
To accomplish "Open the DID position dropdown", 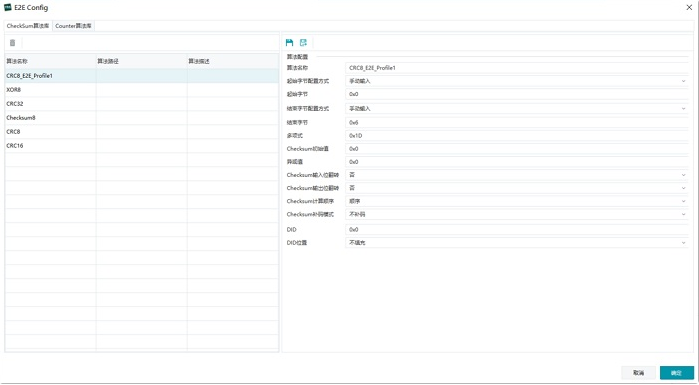I will coord(517,243).
